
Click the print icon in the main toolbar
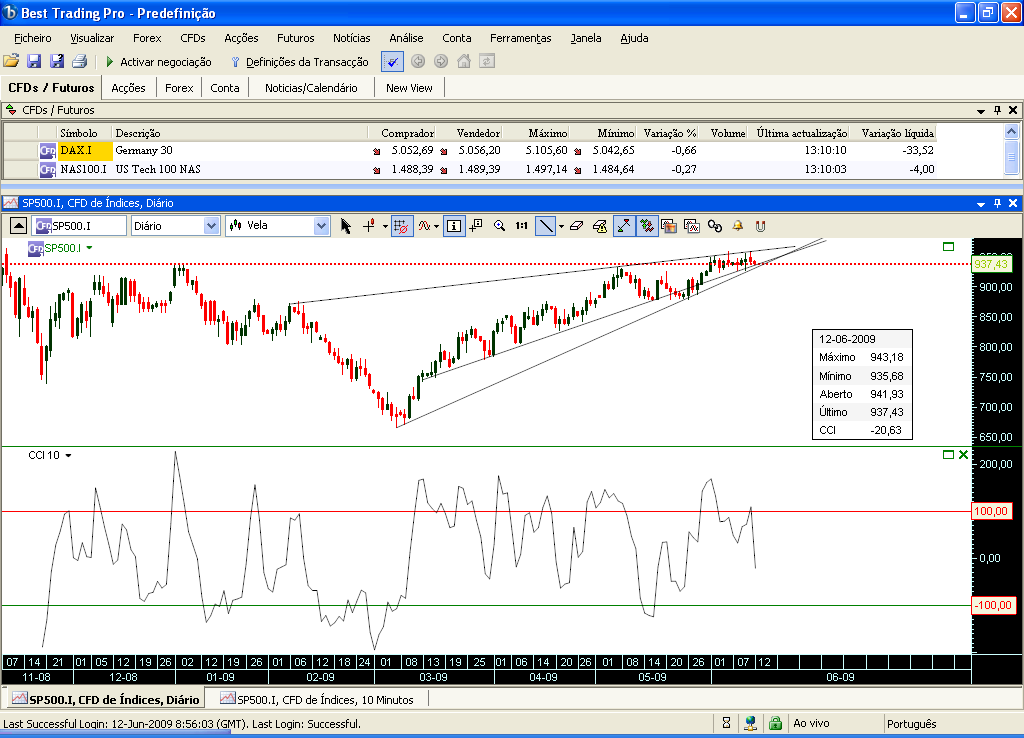(x=80, y=61)
